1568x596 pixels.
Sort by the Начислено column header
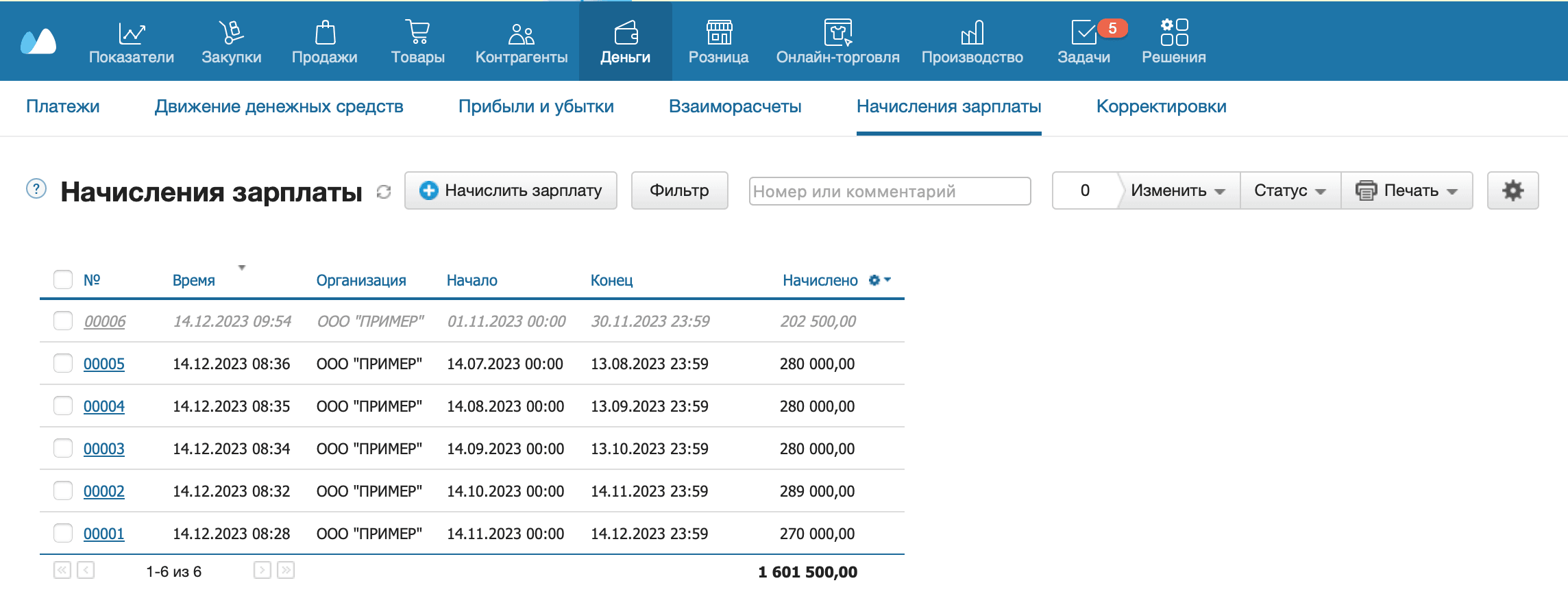click(x=820, y=280)
